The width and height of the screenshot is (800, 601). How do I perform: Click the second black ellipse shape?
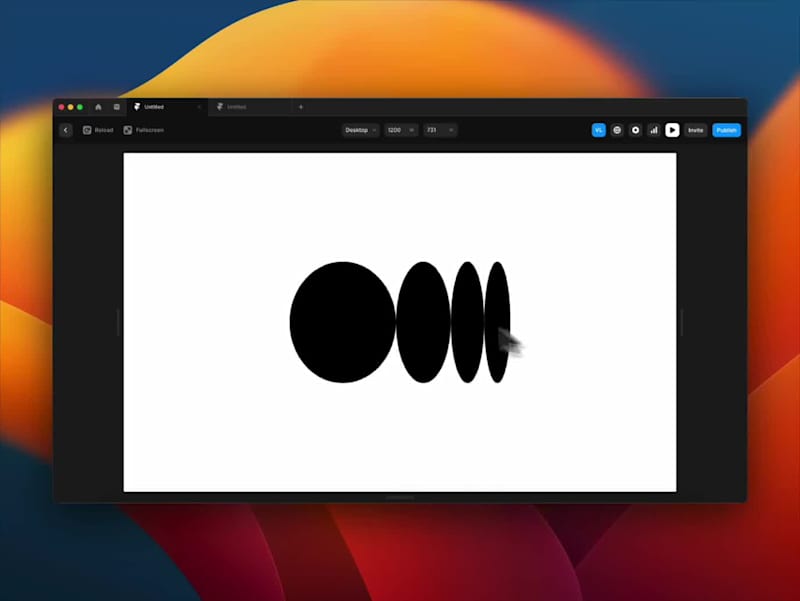[423, 322]
